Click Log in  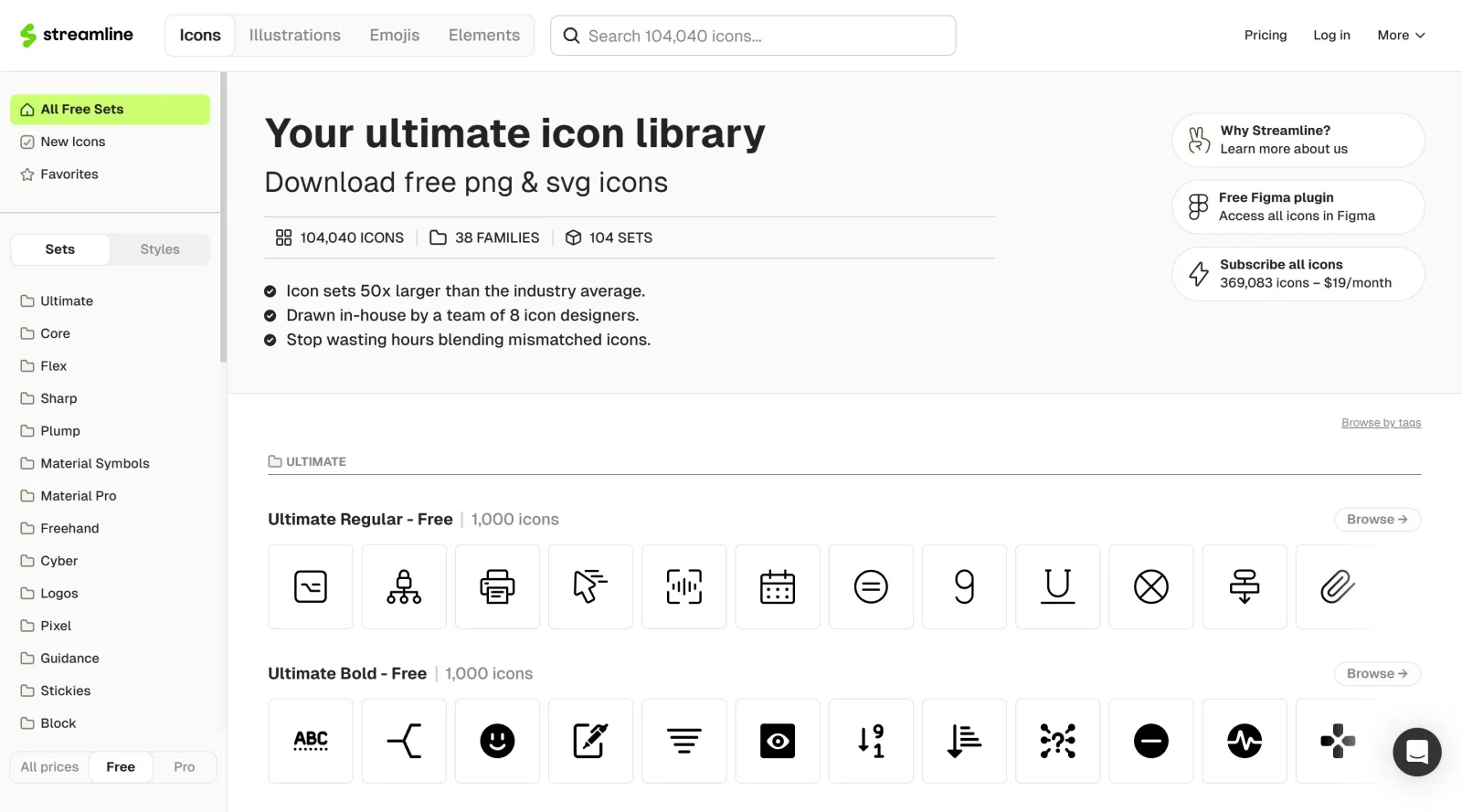coord(1331,35)
